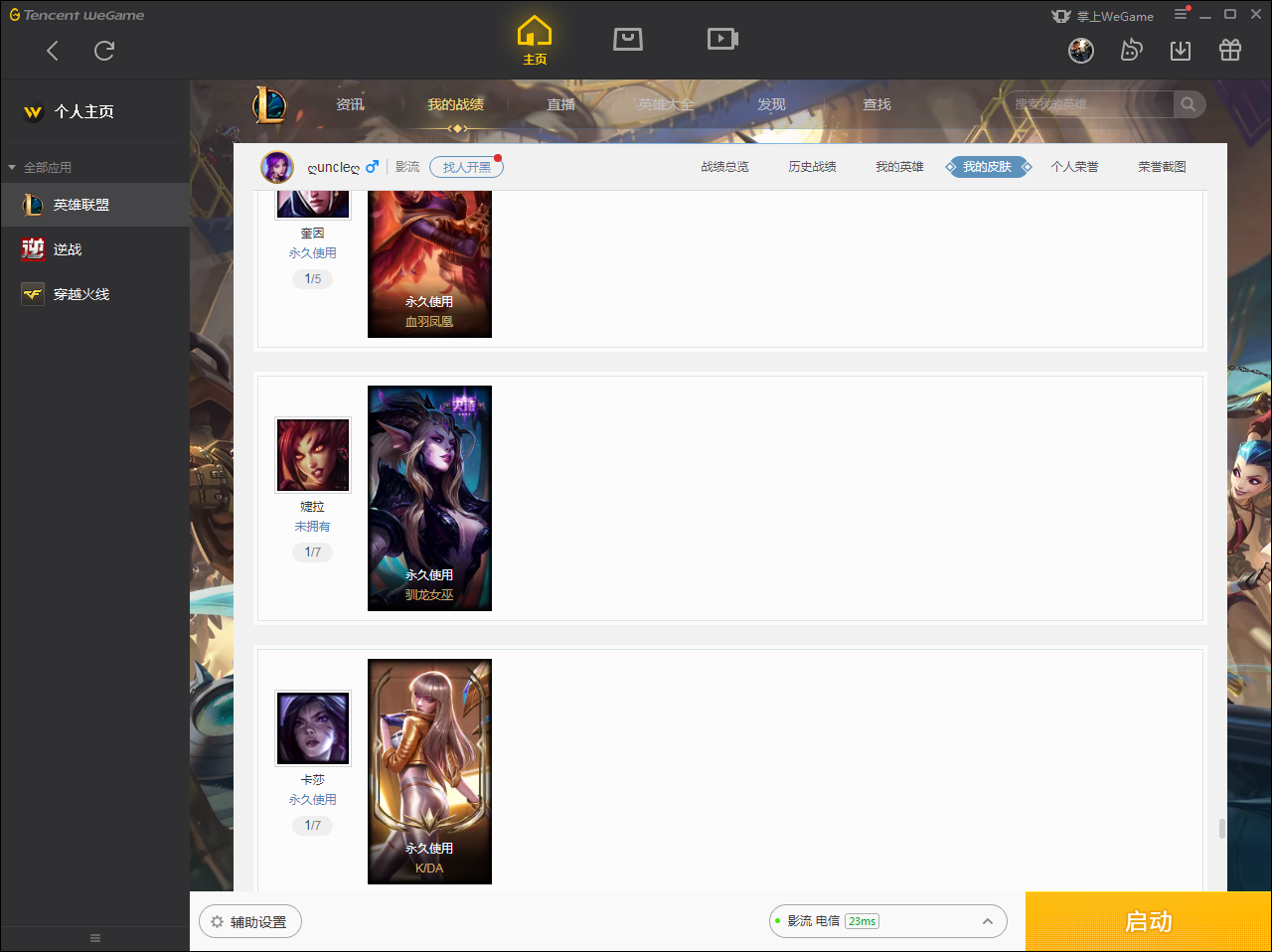Image resolution: width=1272 pixels, height=952 pixels.
Task: Open the 查找 tab
Action: tap(876, 104)
